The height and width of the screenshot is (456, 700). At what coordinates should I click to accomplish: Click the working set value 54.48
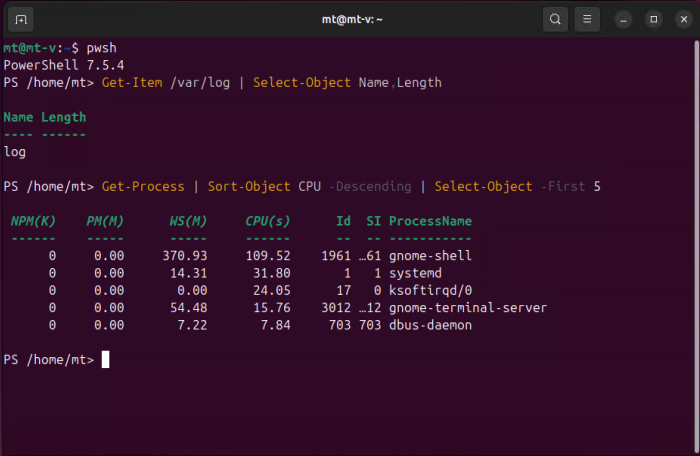click(188, 308)
